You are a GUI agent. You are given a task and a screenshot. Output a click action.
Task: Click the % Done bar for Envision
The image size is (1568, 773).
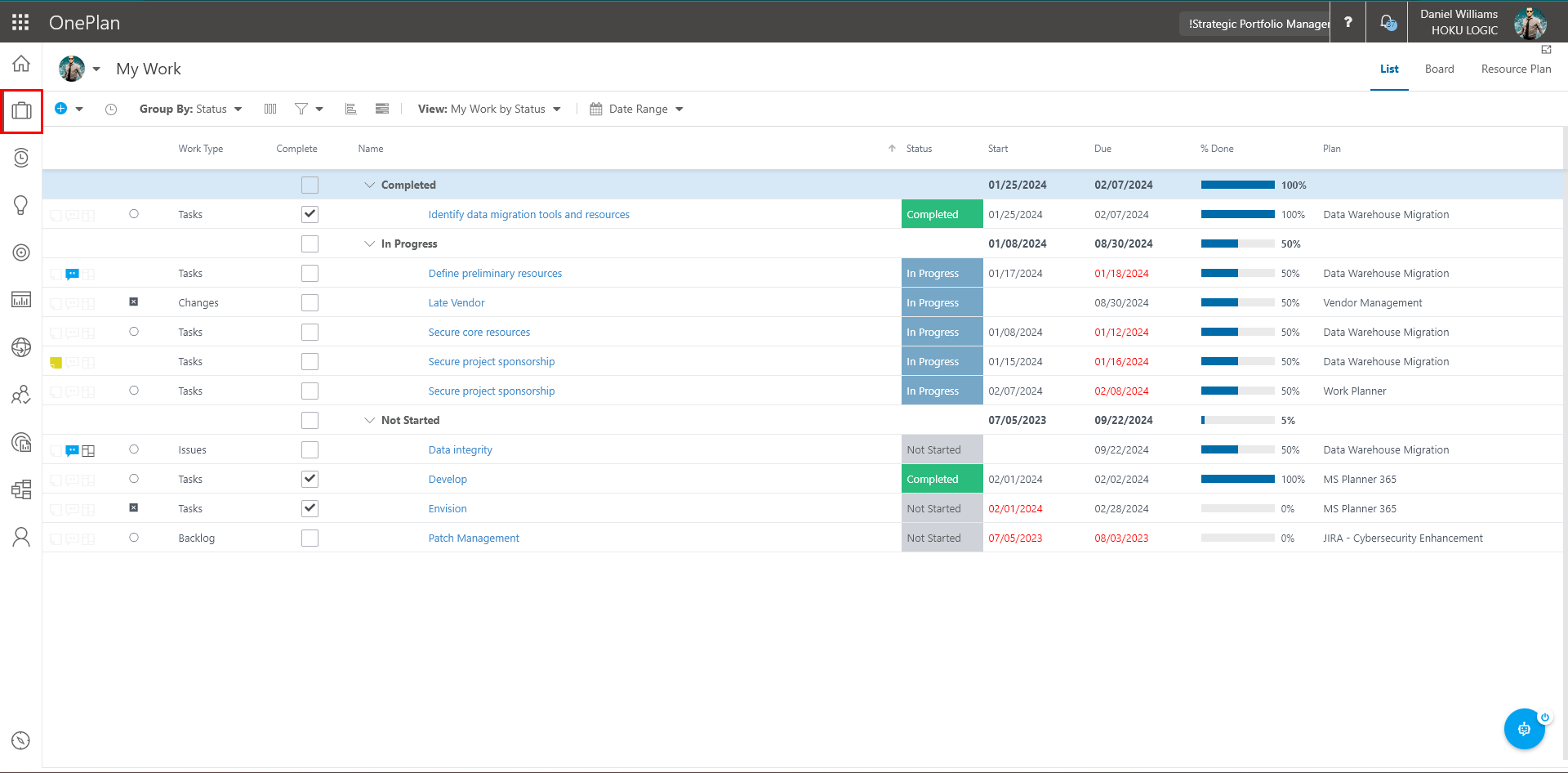pyautogui.click(x=1237, y=508)
